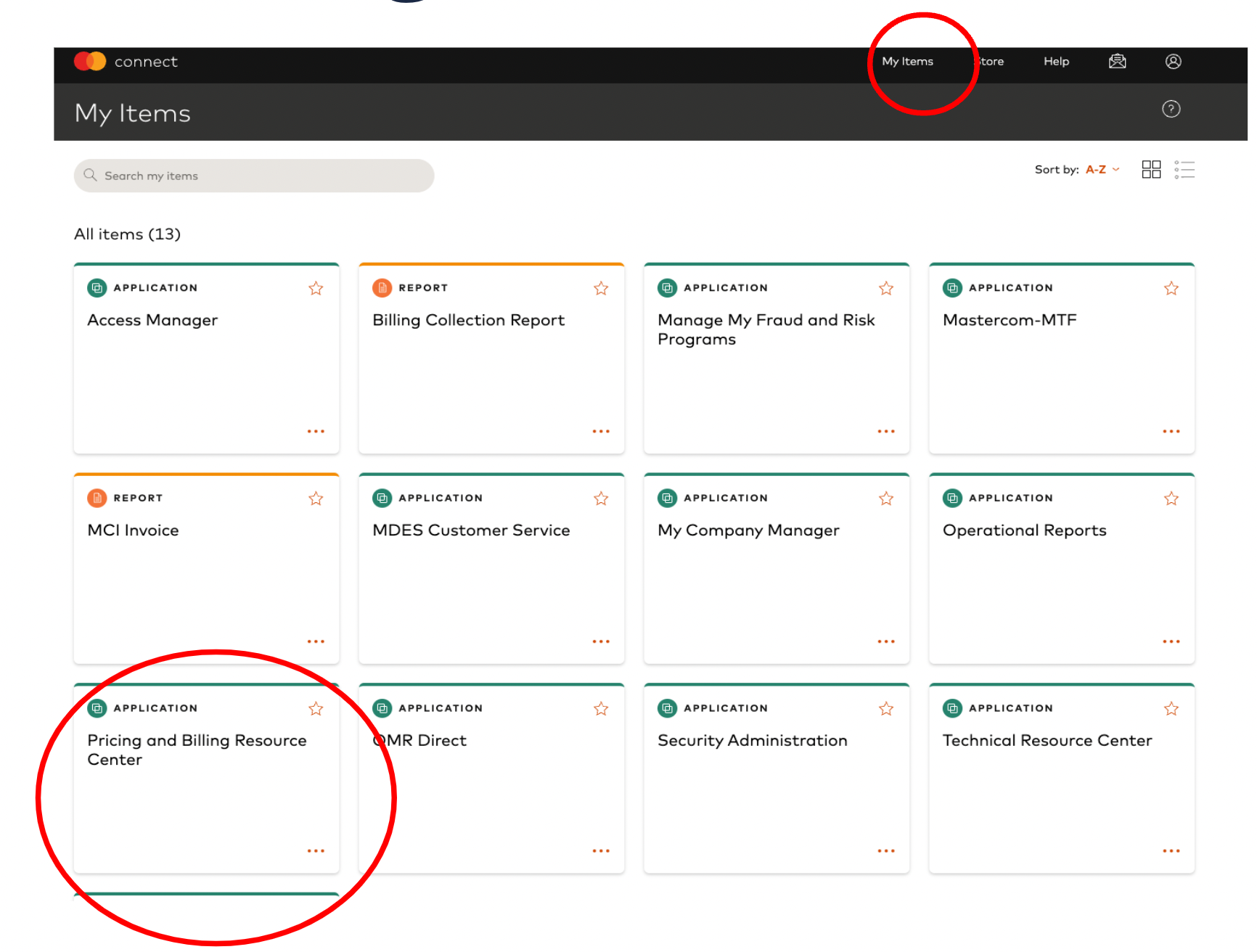Toggle favorite on Security Administration

885,709
